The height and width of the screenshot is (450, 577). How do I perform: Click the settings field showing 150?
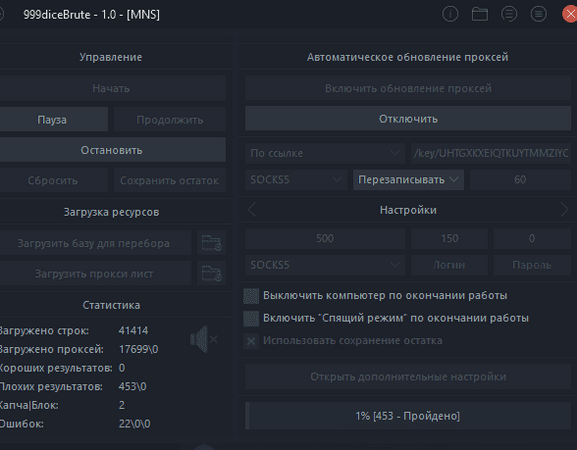click(x=450, y=238)
